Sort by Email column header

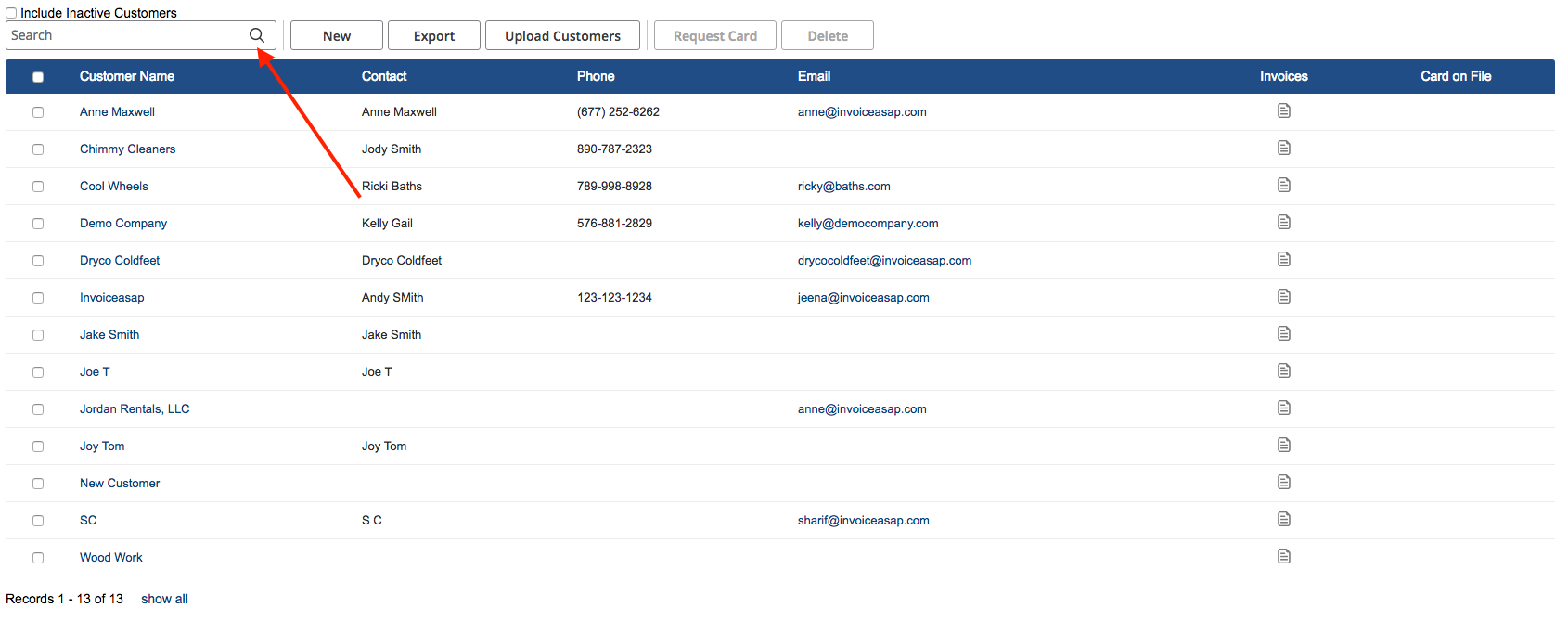pyautogui.click(x=814, y=76)
